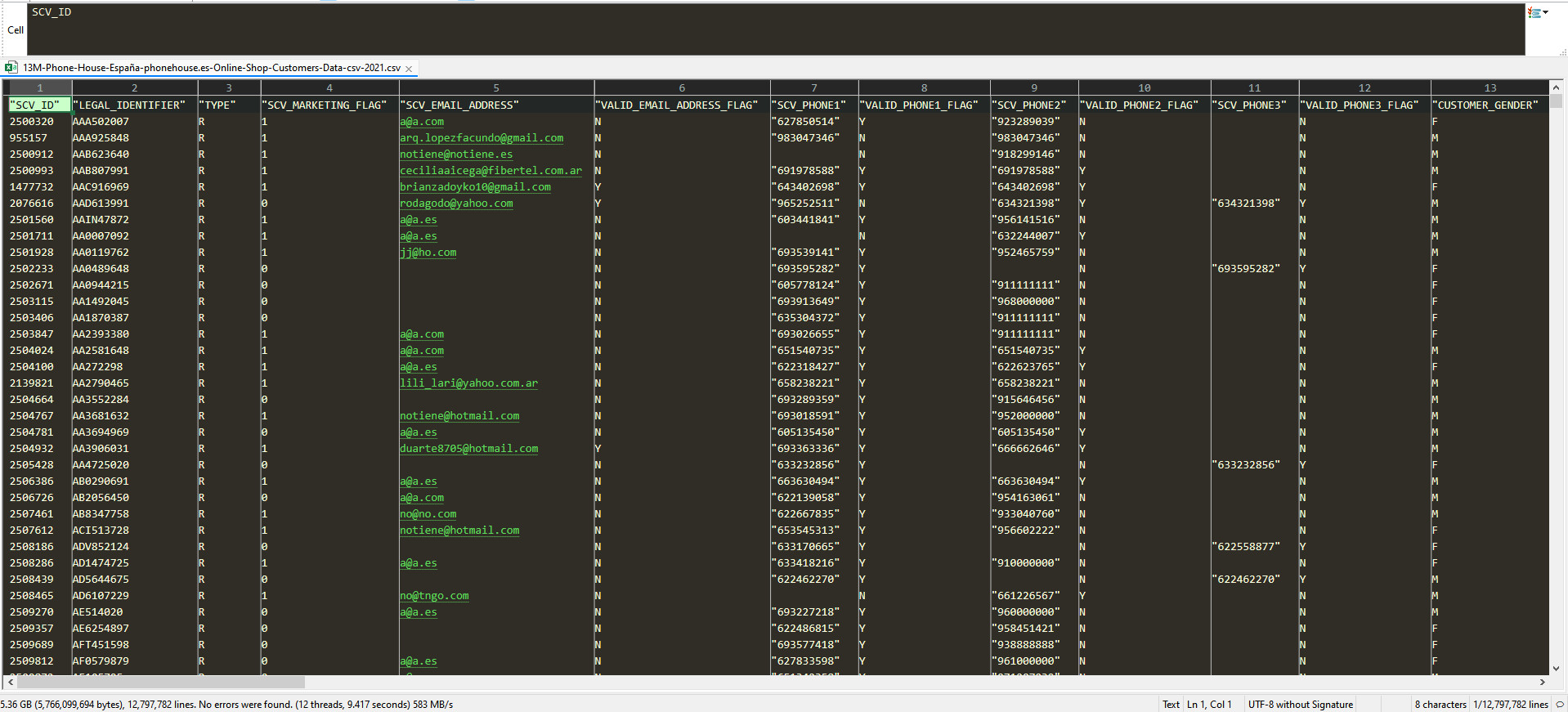This screenshot has height=712, width=1568.
Task: Click the horizontal scrollbar thumb
Action: click(x=161, y=682)
